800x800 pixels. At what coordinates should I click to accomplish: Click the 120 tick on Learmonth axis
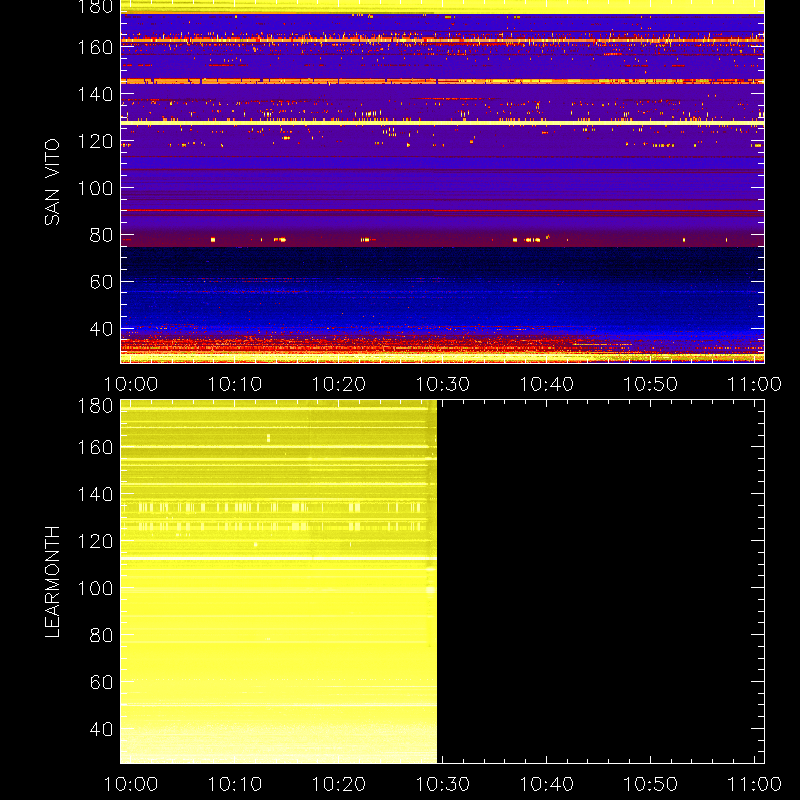tap(95, 541)
